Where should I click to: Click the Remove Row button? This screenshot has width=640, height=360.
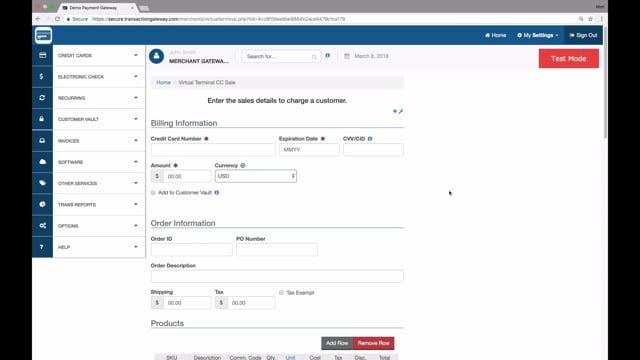tap(373, 343)
